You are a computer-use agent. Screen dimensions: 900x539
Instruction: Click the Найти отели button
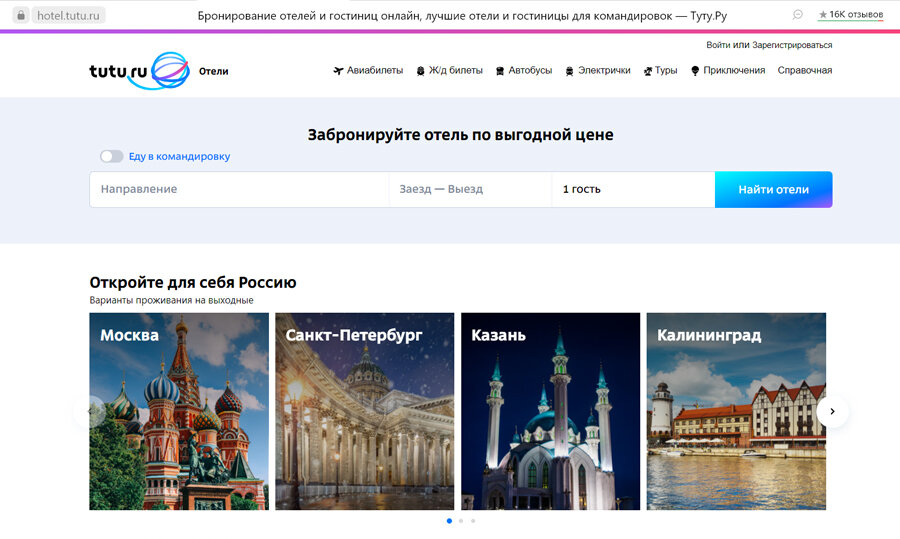coord(773,189)
